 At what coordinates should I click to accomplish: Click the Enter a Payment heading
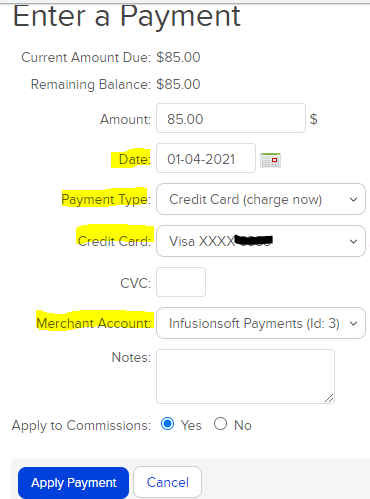point(126,16)
